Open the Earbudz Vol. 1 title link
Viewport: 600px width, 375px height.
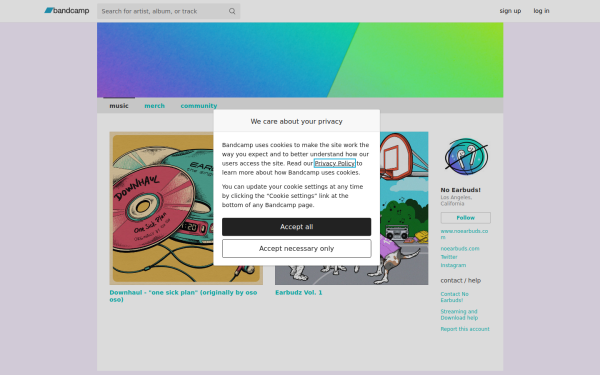tap(298, 292)
